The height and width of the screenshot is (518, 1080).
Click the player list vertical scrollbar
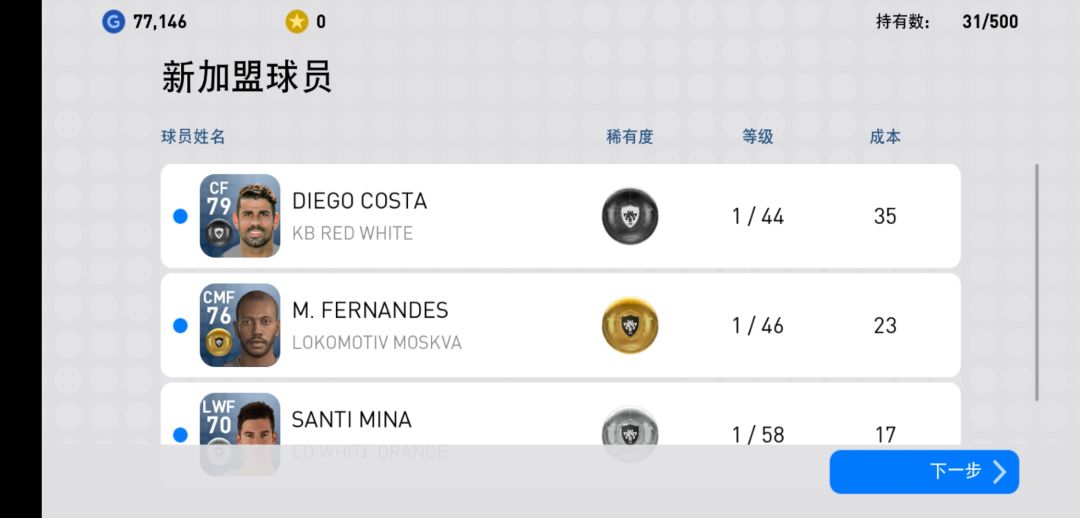1037,282
